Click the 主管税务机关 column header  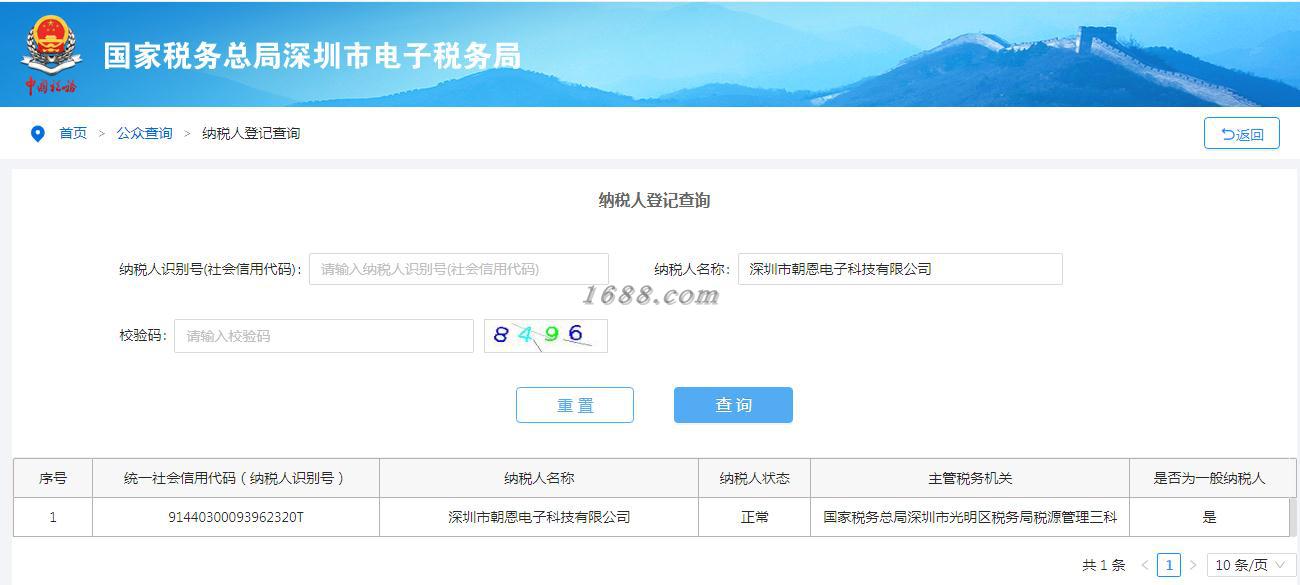click(x=970, y=478)
